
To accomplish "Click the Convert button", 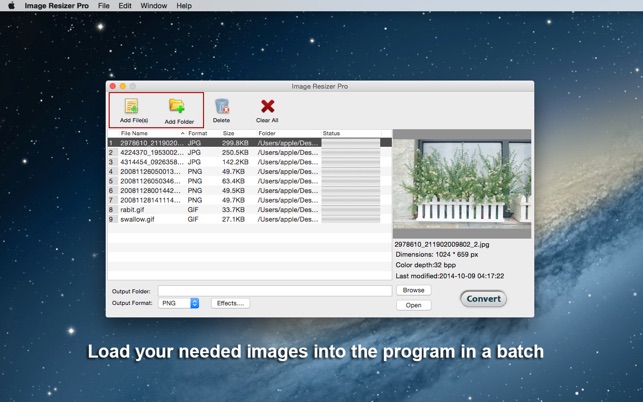I will 483,299.
